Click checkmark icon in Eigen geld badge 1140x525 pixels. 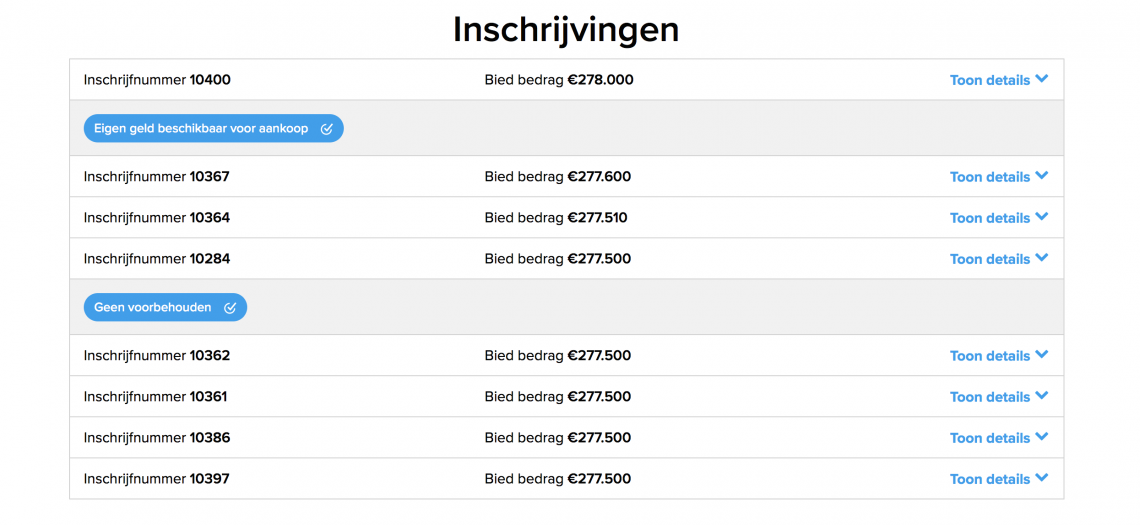(326, 129)
